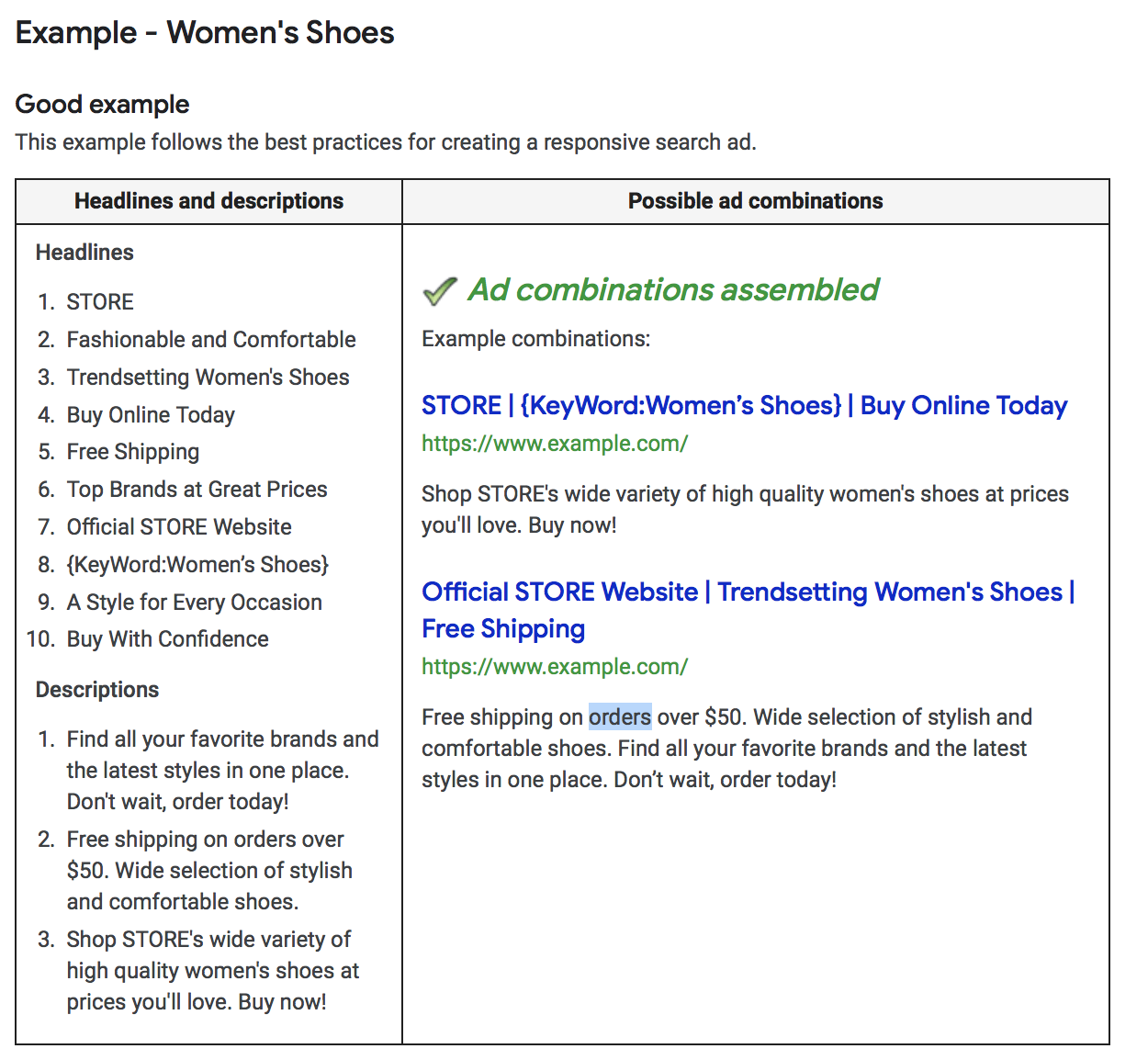Click headline 5 'Free Shipping' in the list
The image size is (1148, 1060).
133,452
